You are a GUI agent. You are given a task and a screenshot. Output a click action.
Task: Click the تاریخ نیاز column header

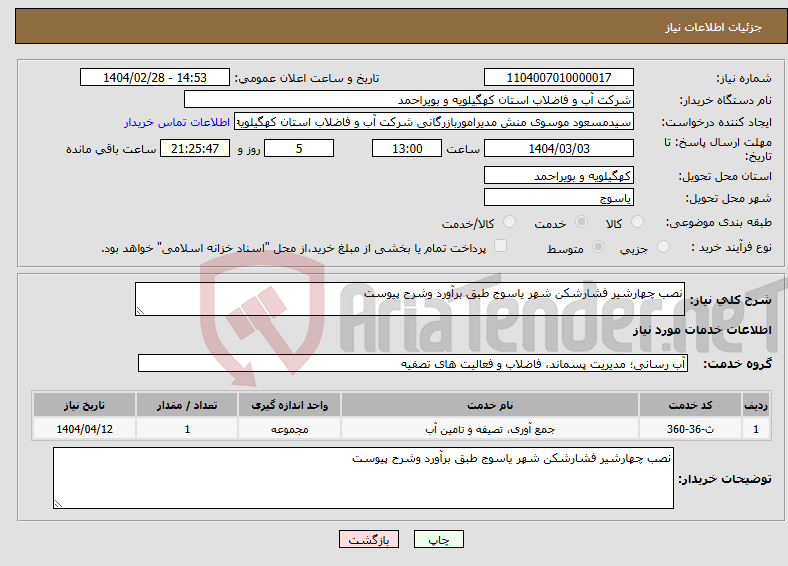click(x=84, y=405)
